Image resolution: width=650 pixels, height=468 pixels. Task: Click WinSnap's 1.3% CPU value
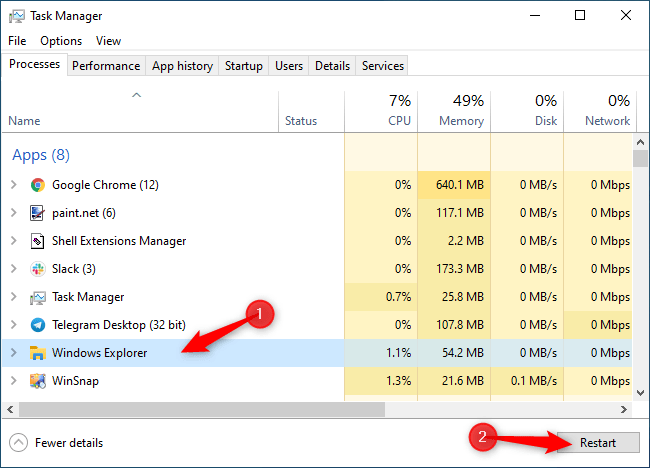coord(398,381)
